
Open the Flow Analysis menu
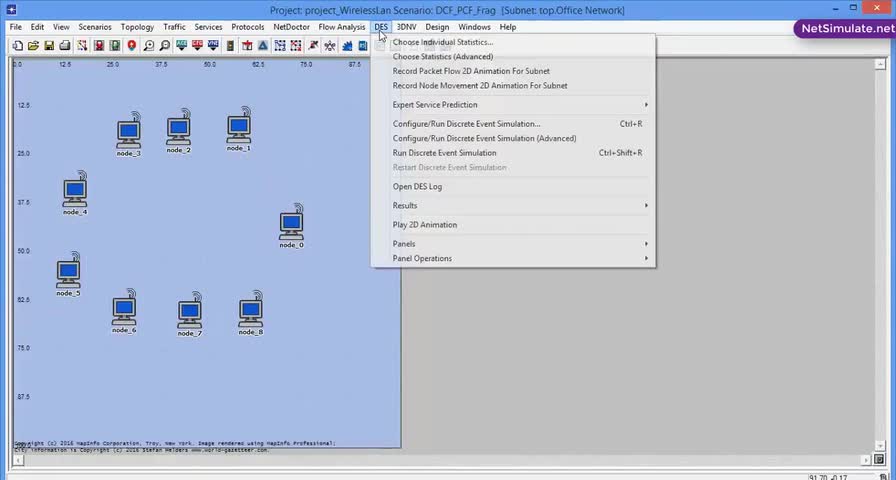(x=342, y=27)
